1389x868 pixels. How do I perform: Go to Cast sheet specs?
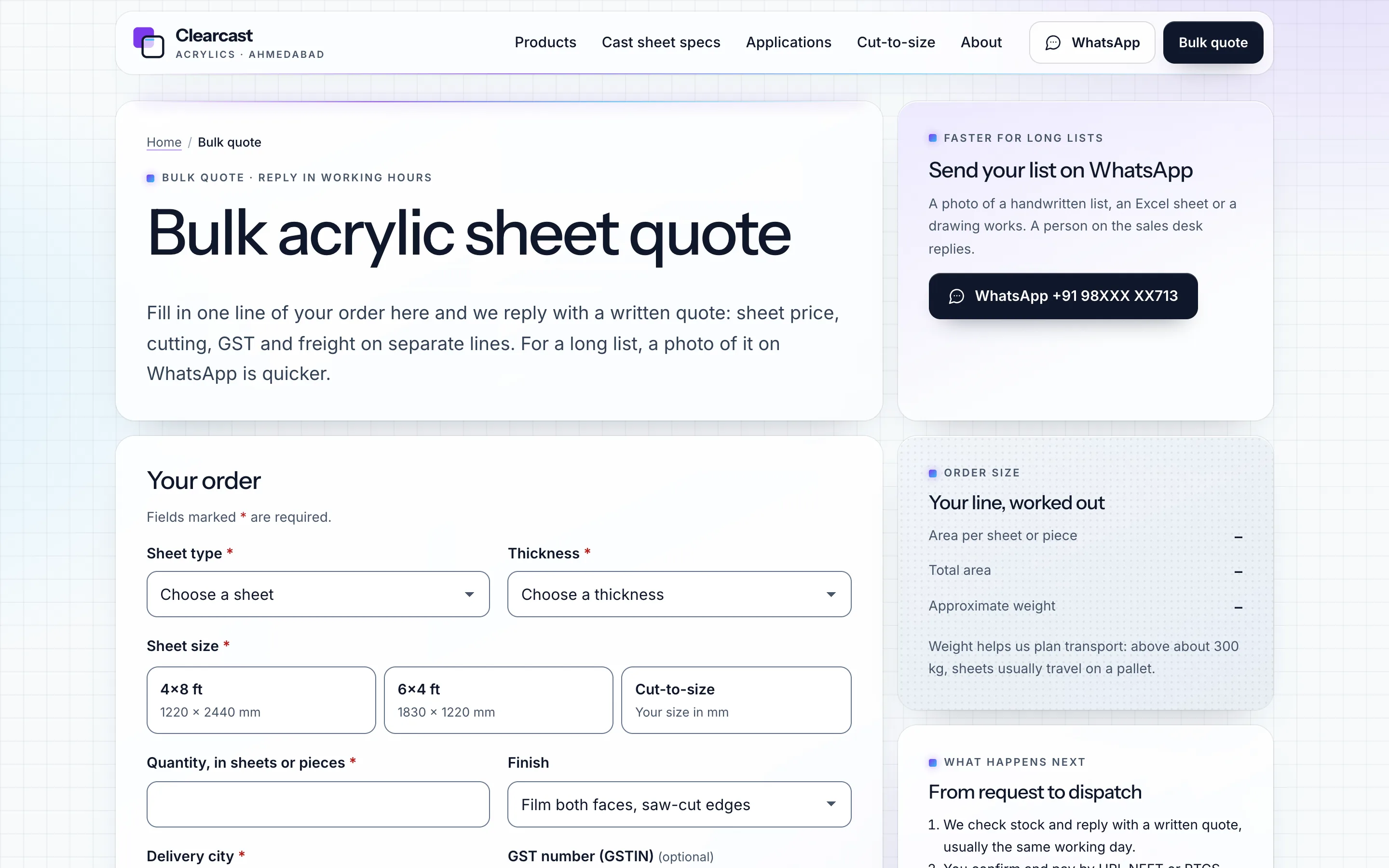(x=661, y=42)
